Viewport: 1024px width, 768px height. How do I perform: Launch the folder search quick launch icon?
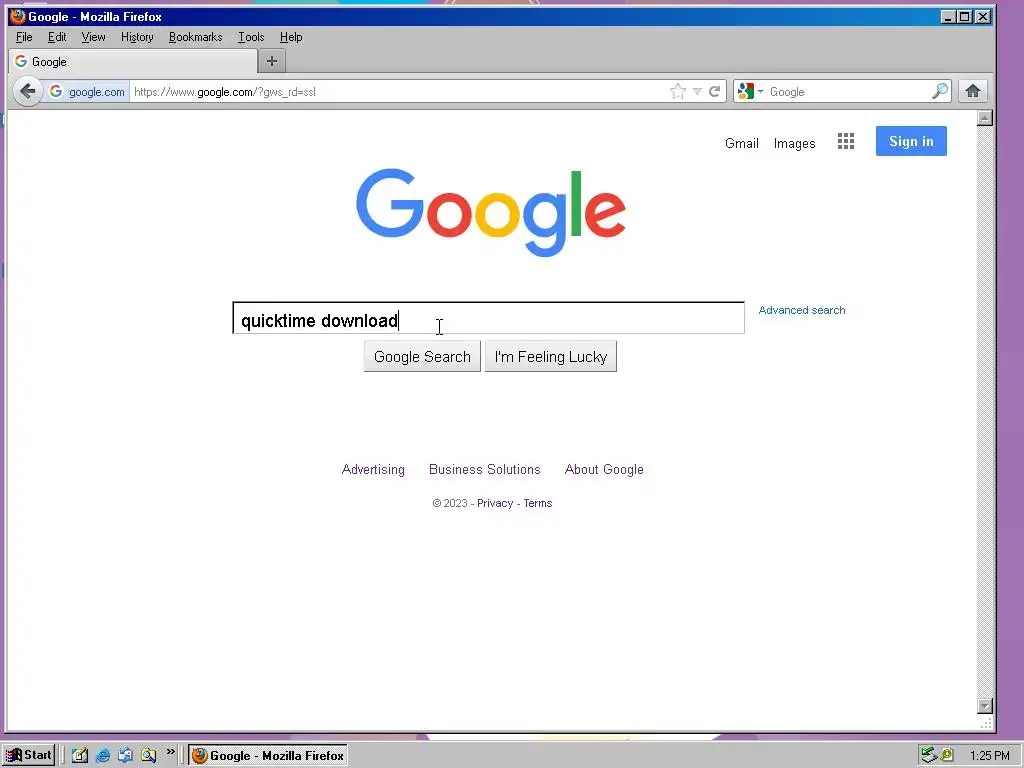click(x=149, y=755)
